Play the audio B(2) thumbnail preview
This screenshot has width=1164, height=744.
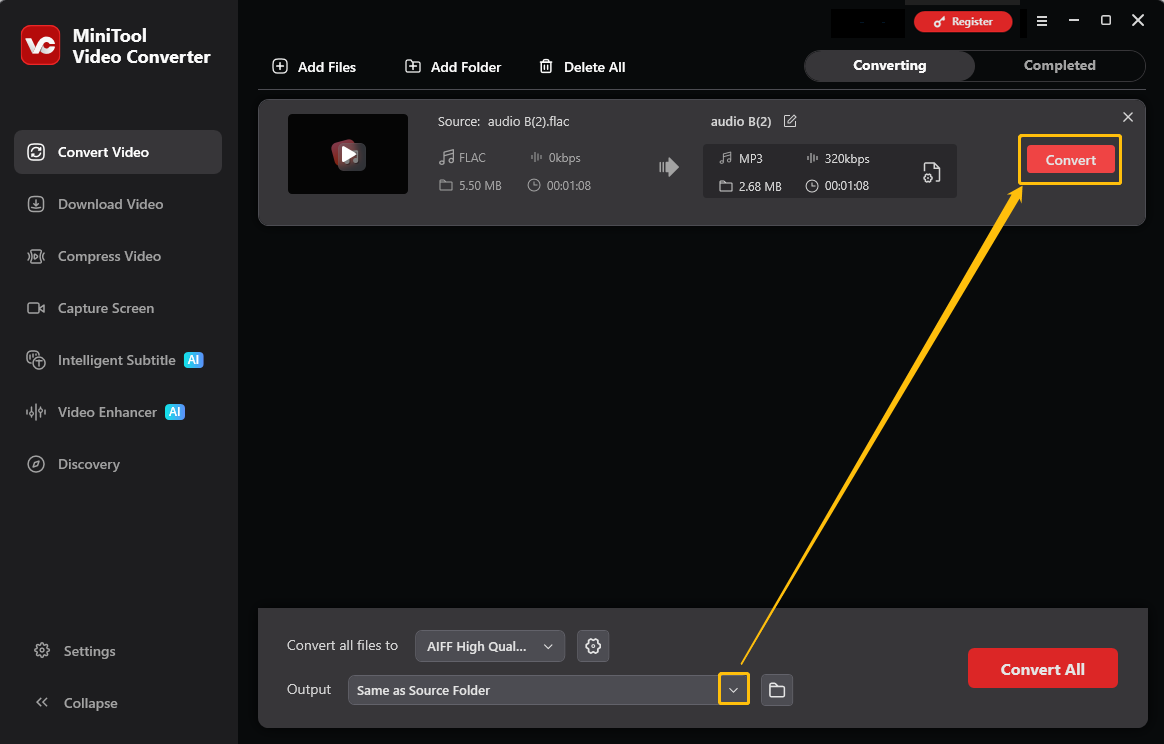tap(348, 154)
